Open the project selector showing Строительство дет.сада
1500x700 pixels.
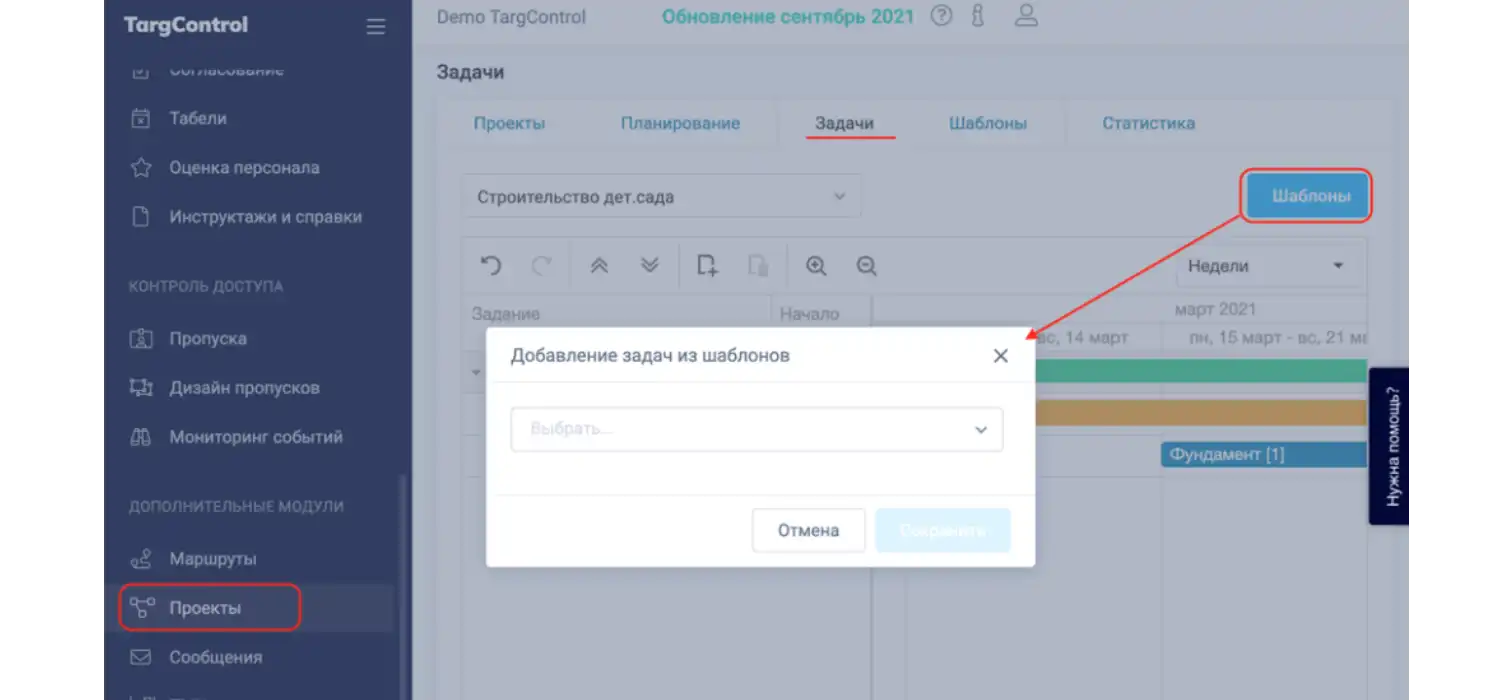tap(662, 196)
